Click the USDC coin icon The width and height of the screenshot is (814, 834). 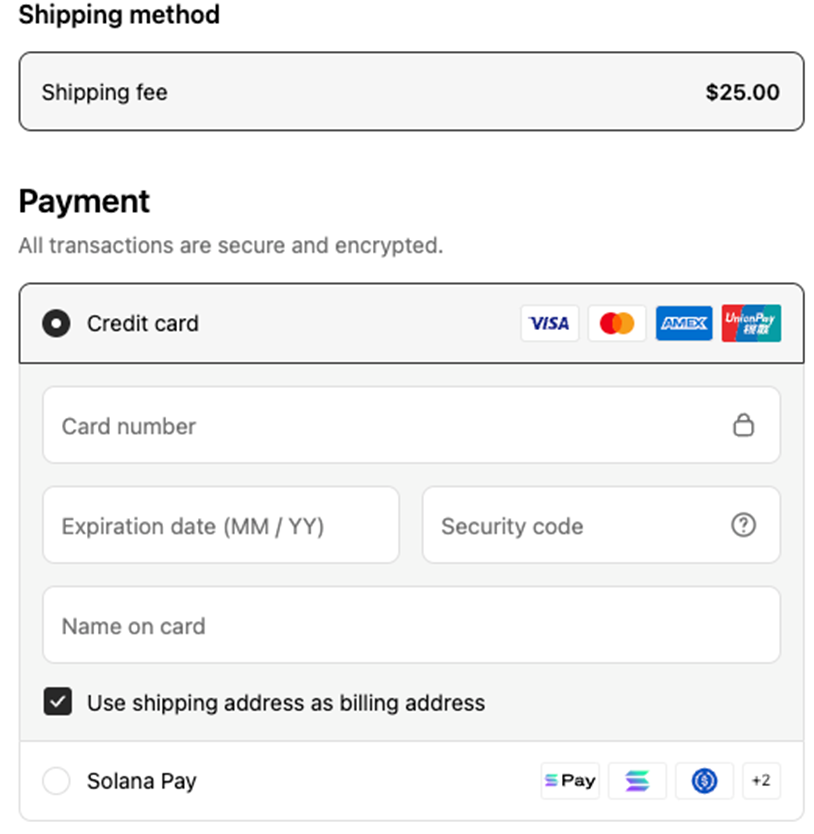pos(704,781)
